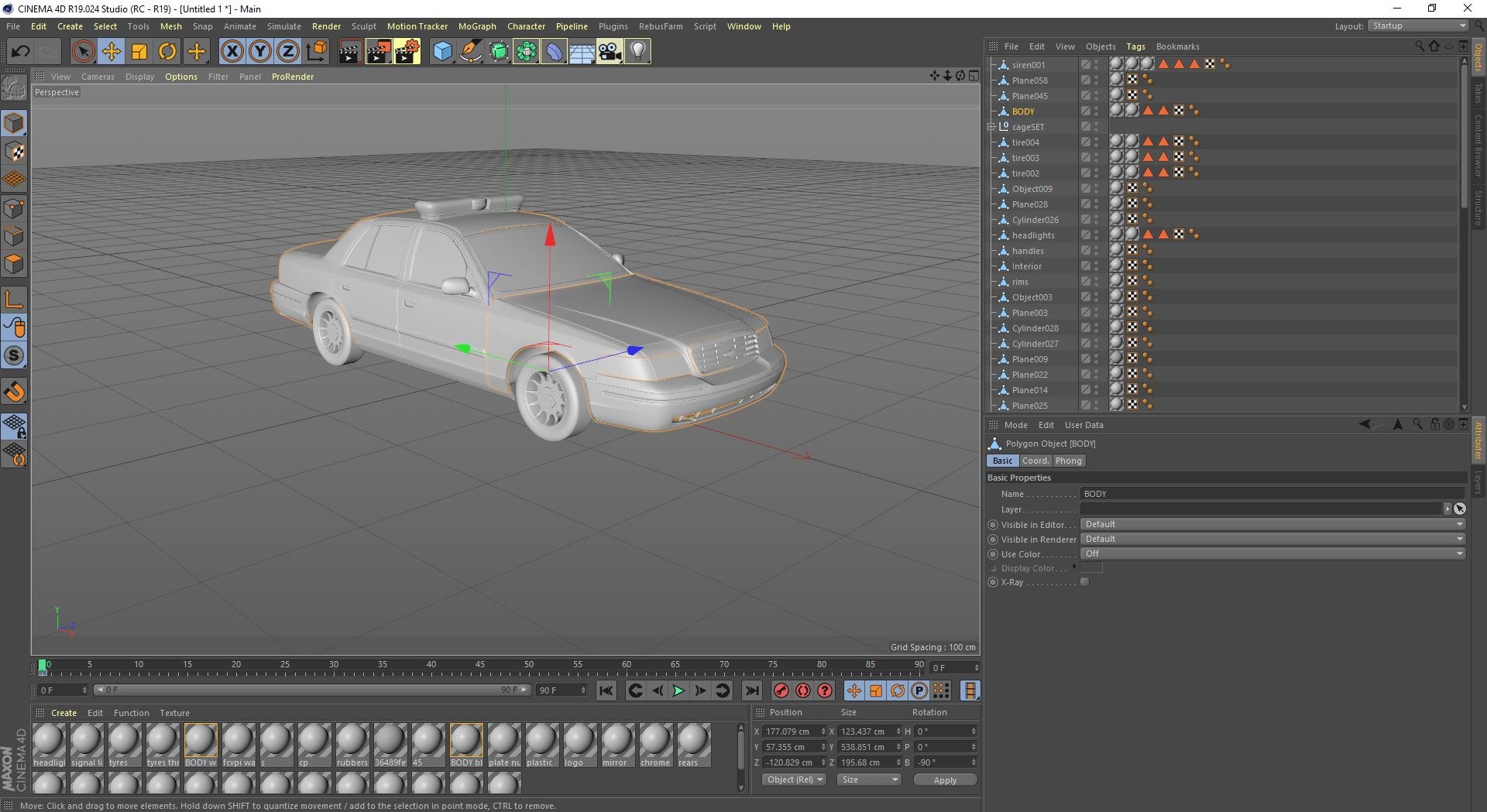This screenshot has height=812, width=1487.
Task: Click Make Editable icon in left palette
Action: tap(14, 87)
